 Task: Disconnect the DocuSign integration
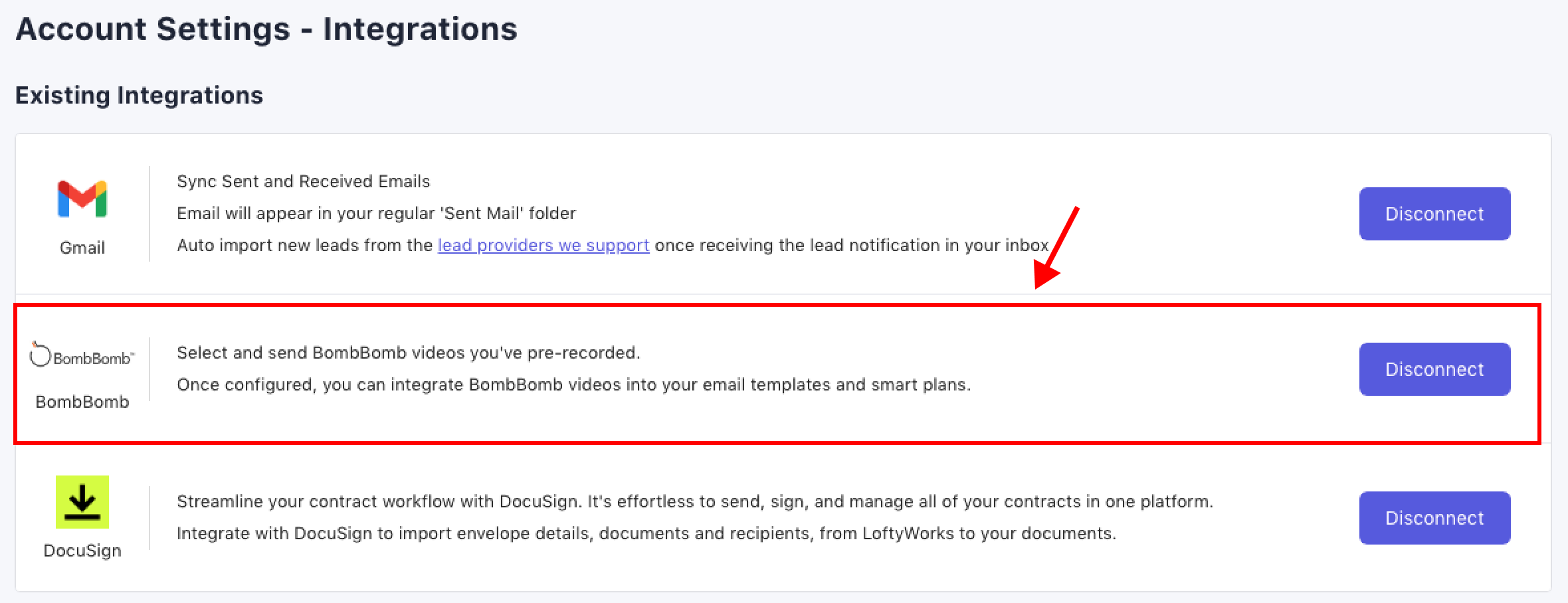1434,518
